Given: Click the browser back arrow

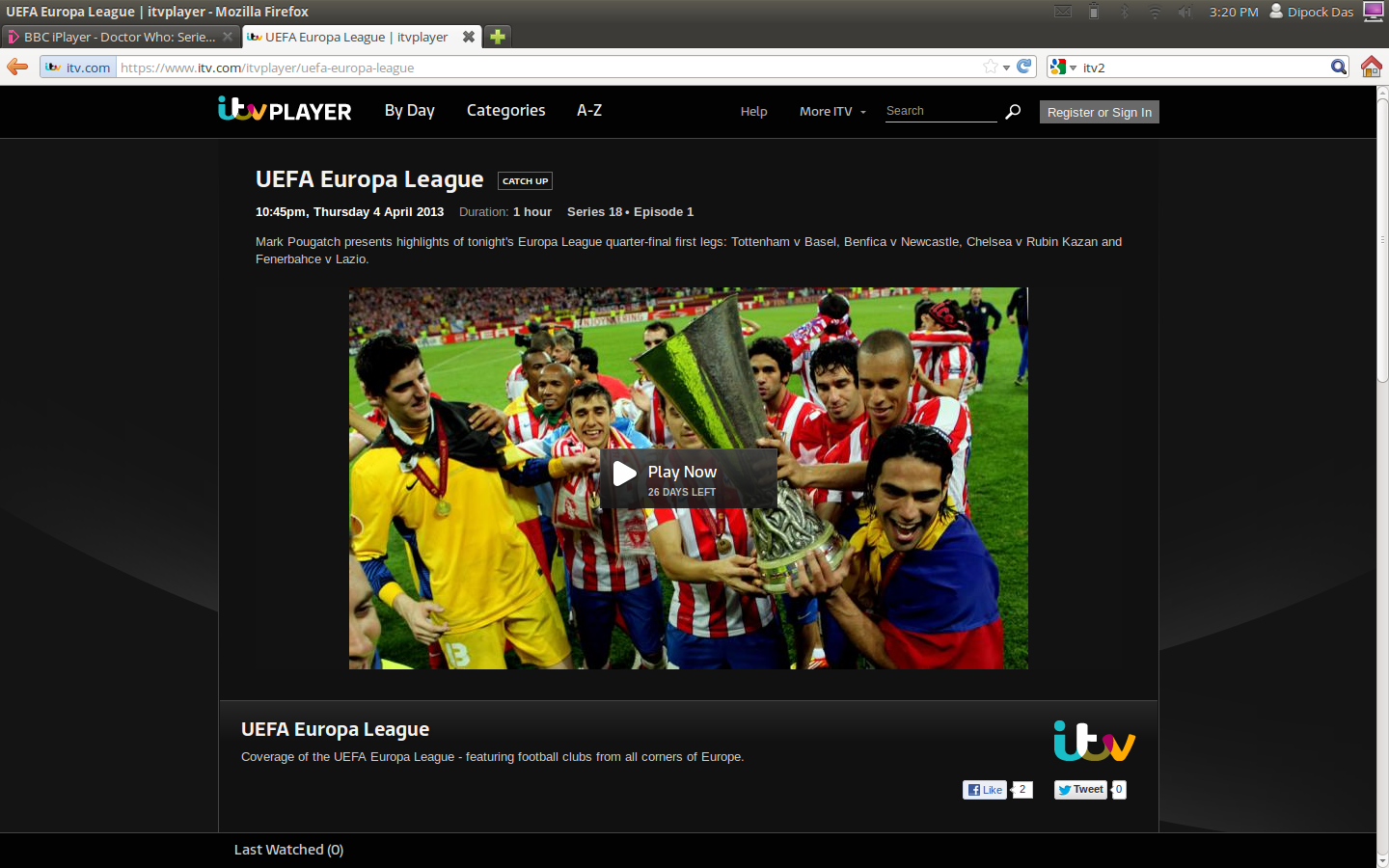Looking at the screenshot, I should 17,67.
